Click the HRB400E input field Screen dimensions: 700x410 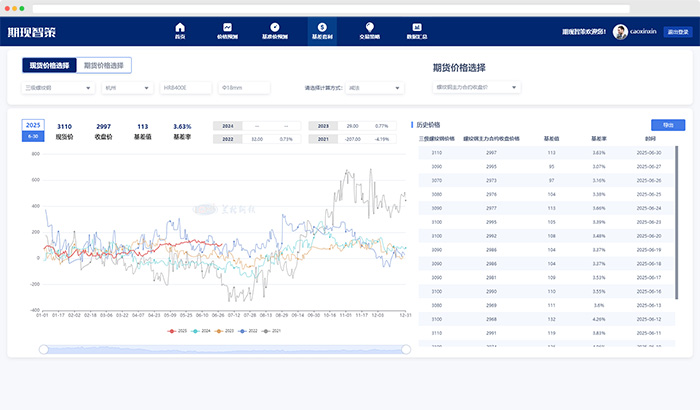(185, 88)
